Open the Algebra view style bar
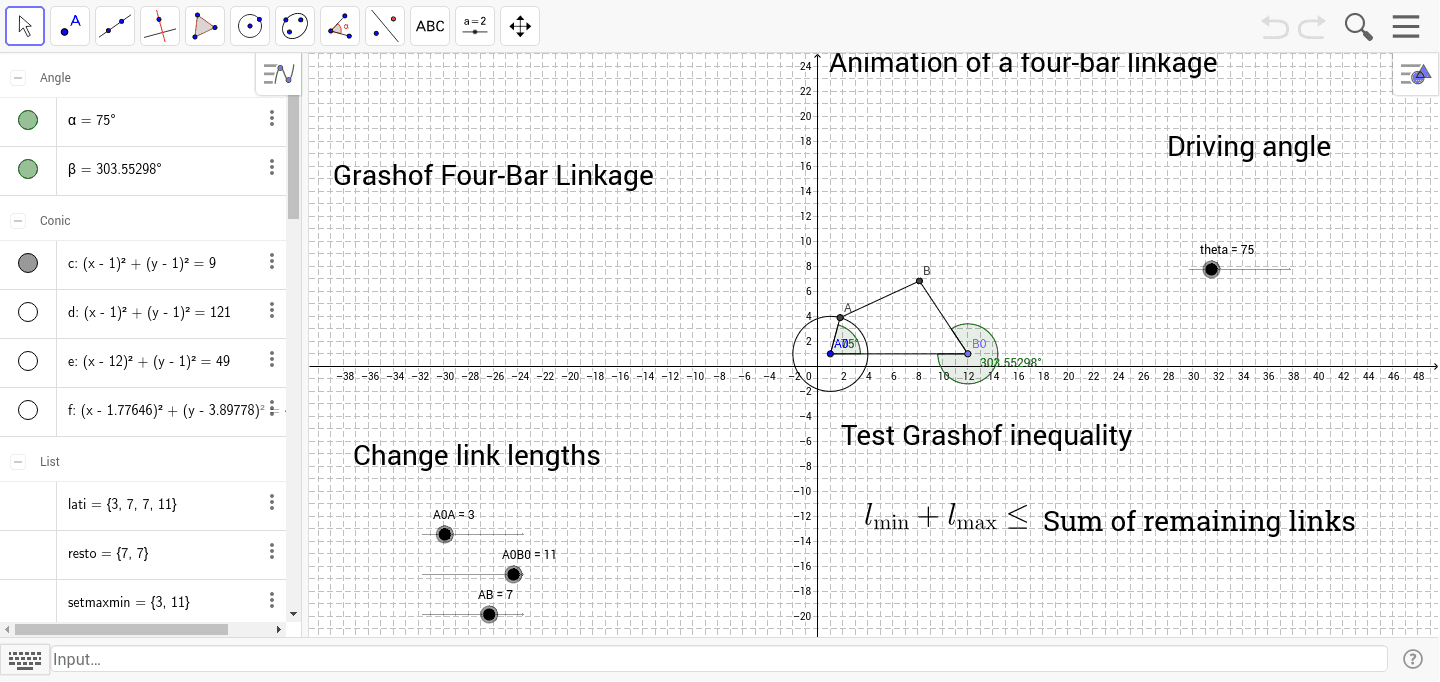This screenshot has height=682, width=1440. point(279,74)
